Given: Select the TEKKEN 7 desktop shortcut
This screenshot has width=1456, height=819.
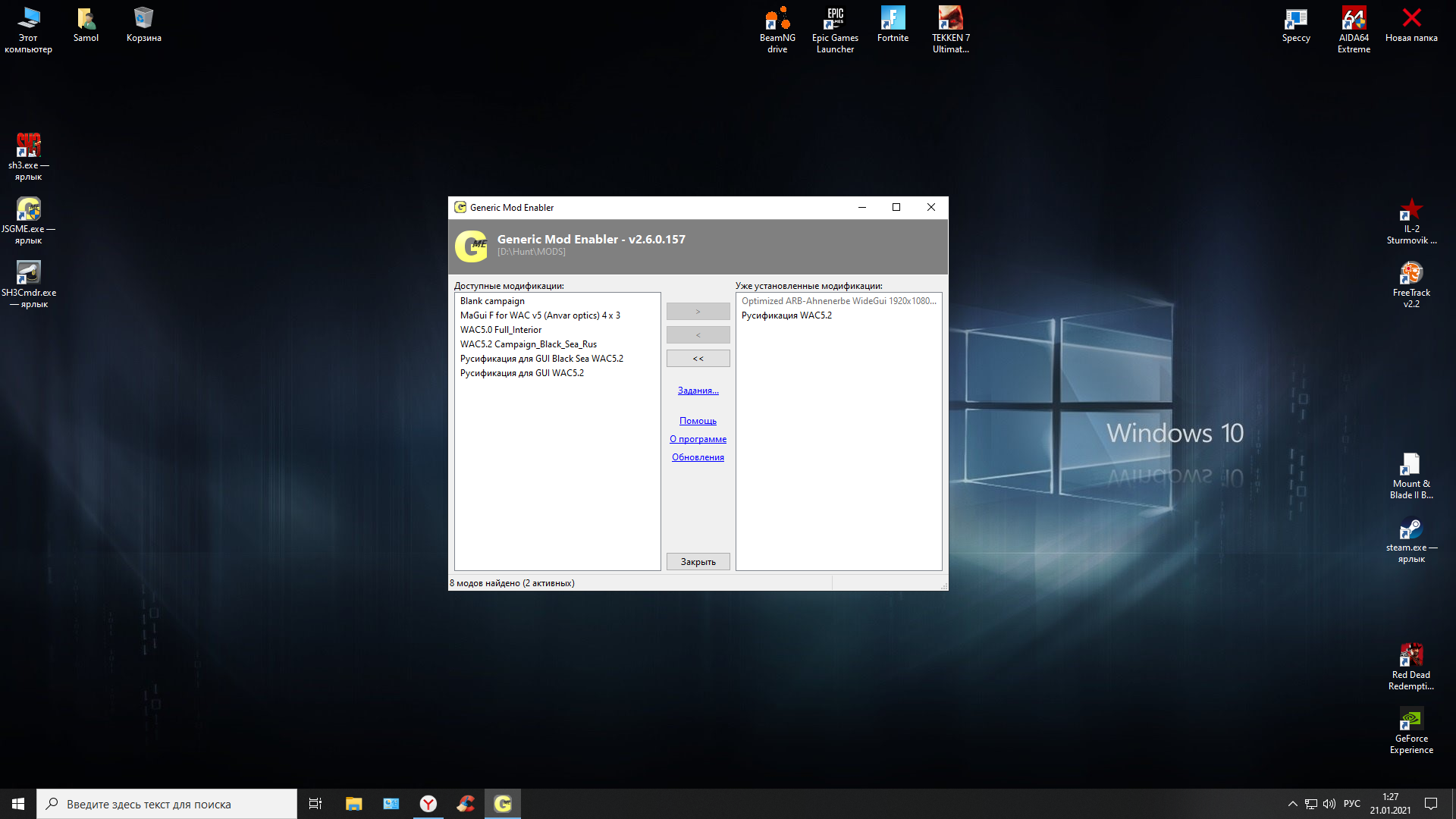Looking at the screenshot, I should (950, 30).
